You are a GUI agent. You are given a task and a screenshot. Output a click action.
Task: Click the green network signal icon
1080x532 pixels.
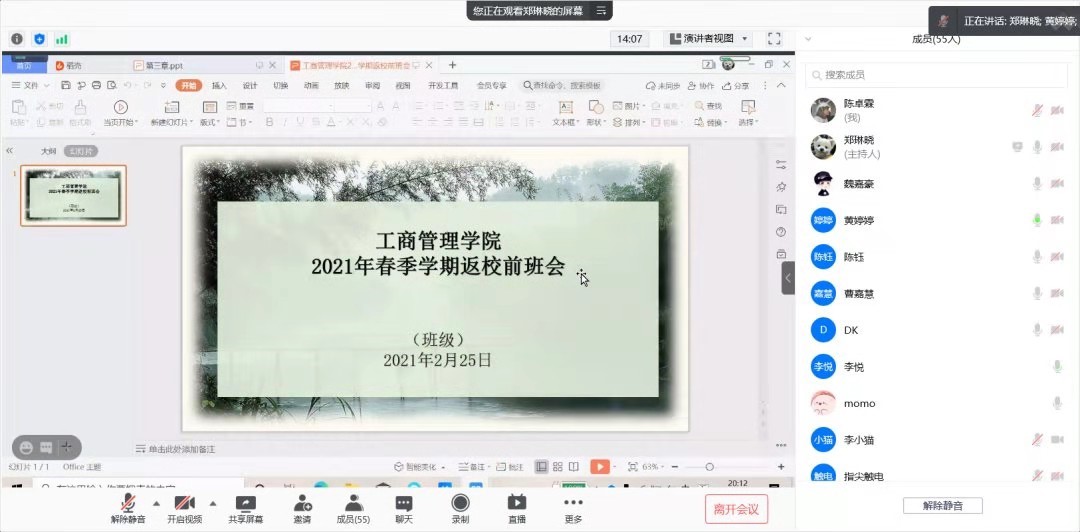pyautogui.click(x=62, y=39)
